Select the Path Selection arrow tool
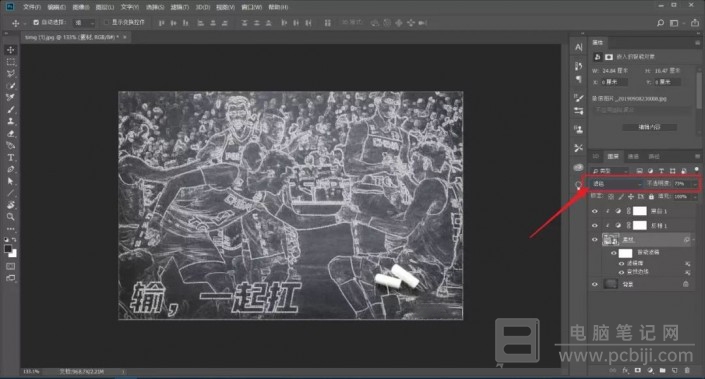The height and width of the screenshot is (379, 705). pos(10,181)
